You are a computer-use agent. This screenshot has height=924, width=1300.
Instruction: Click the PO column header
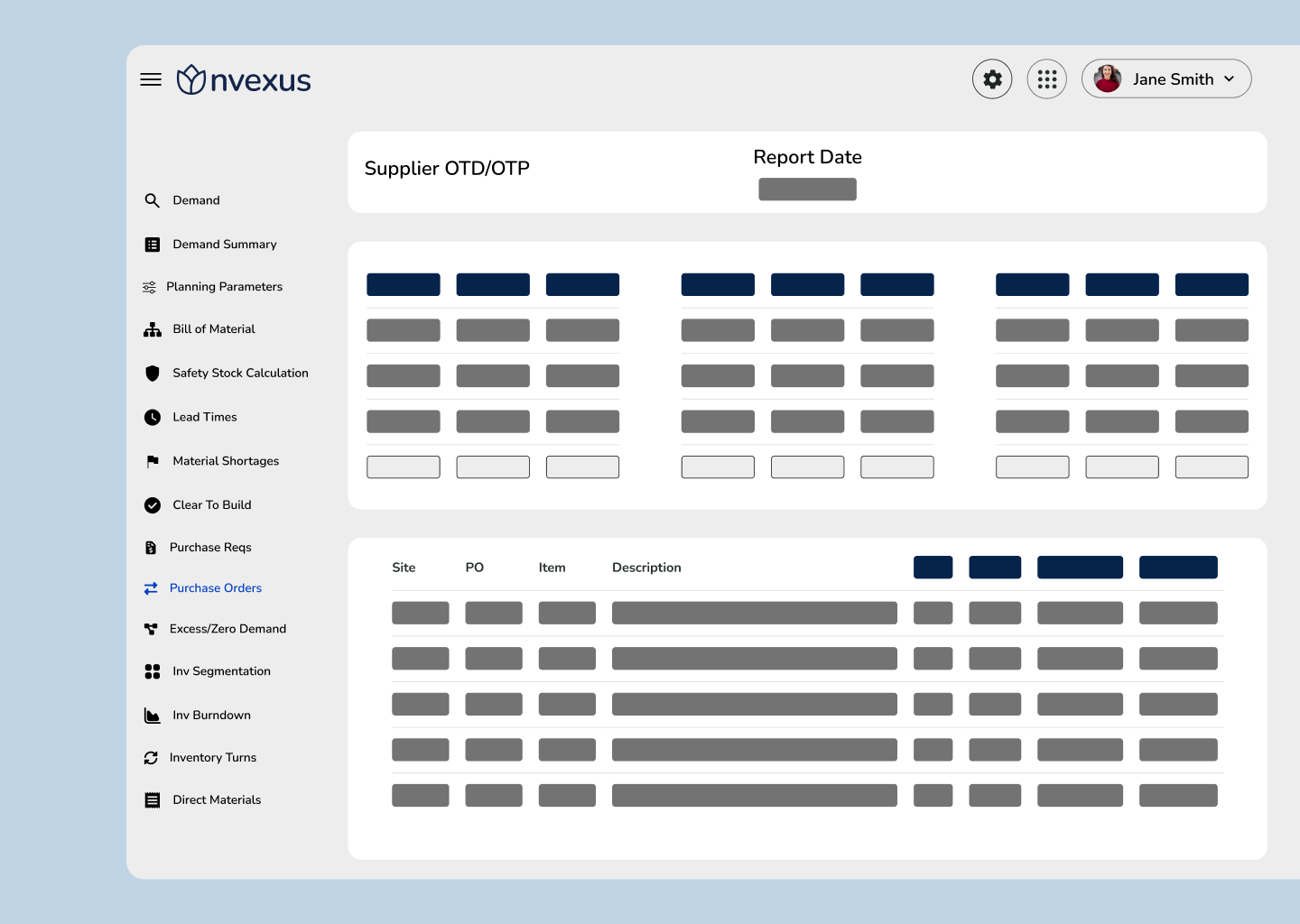click(x=475, y=568)
